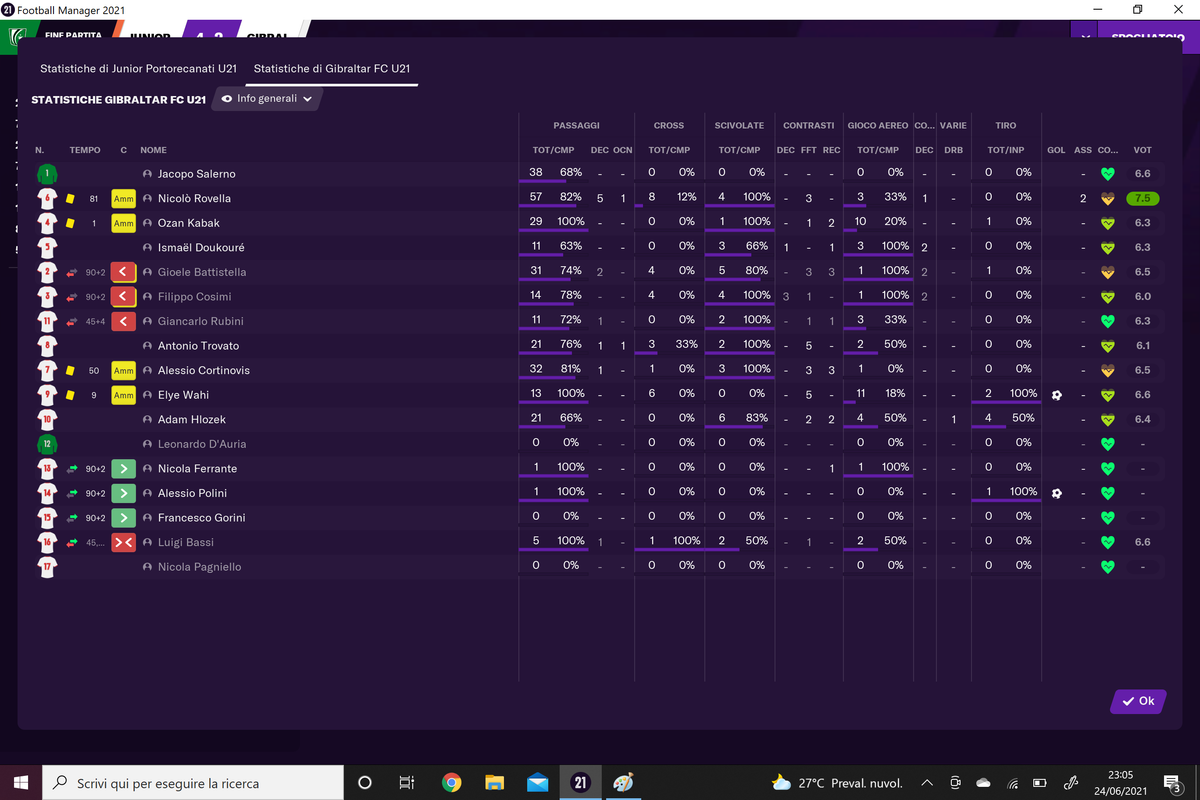The height and width of the screenshot is (800, 1200).
Task: Click the goal ball icon in Alessio Polini's row
Action: pyautogui.click(x=1056, y=493)
